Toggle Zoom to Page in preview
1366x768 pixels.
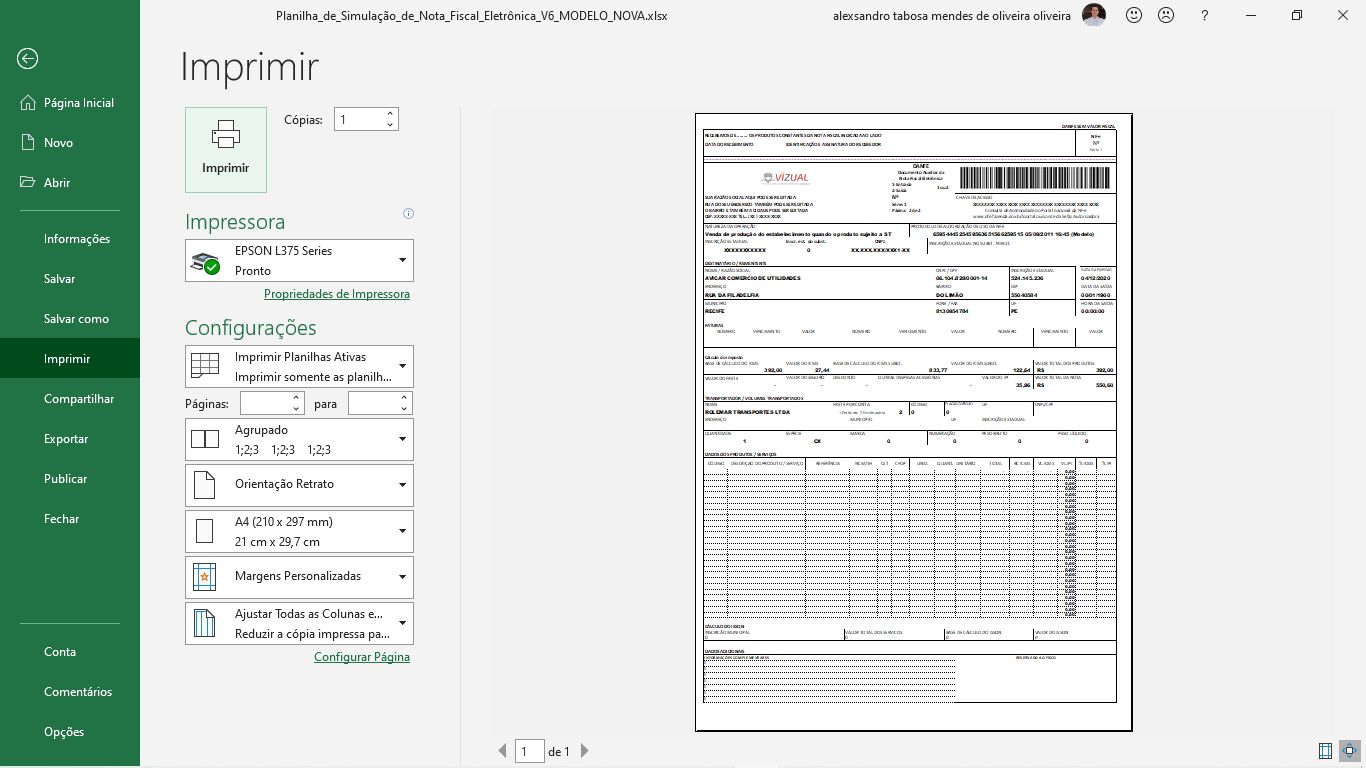[x=1349, y=751]
